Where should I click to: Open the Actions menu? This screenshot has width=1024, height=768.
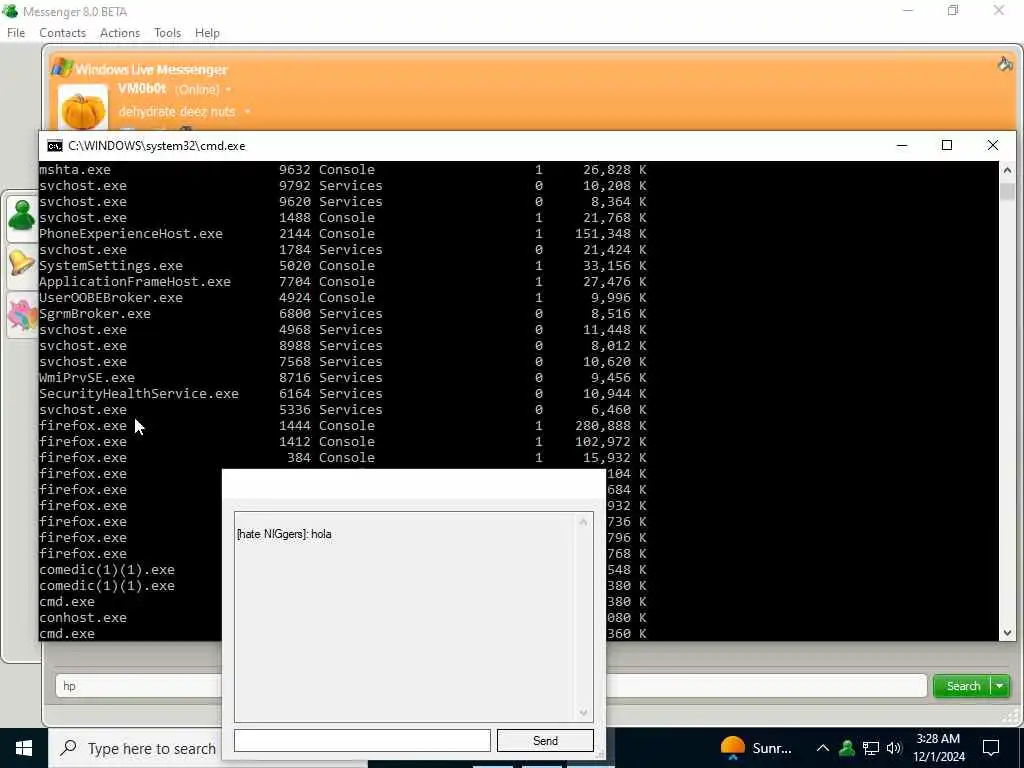point(120,33)
